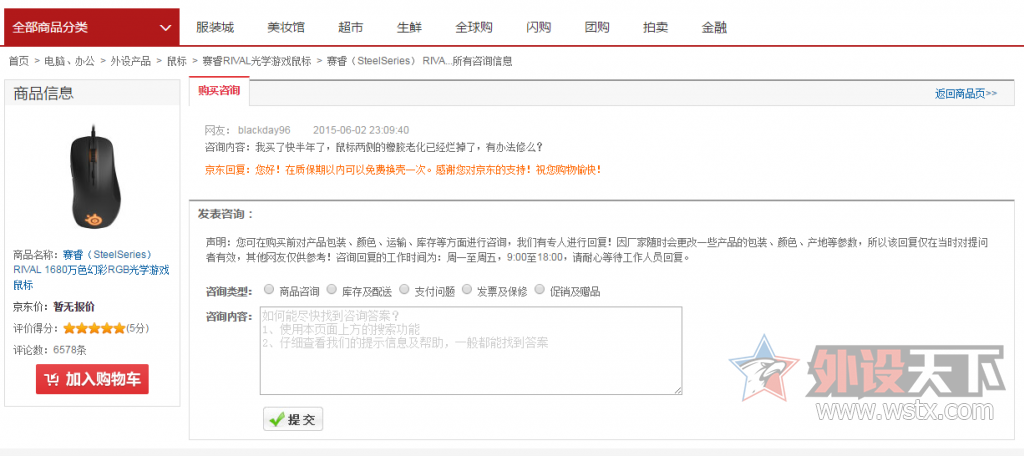Open 闪购 in navigation bar
The image size is (1024, 456).
click(539, 27)
